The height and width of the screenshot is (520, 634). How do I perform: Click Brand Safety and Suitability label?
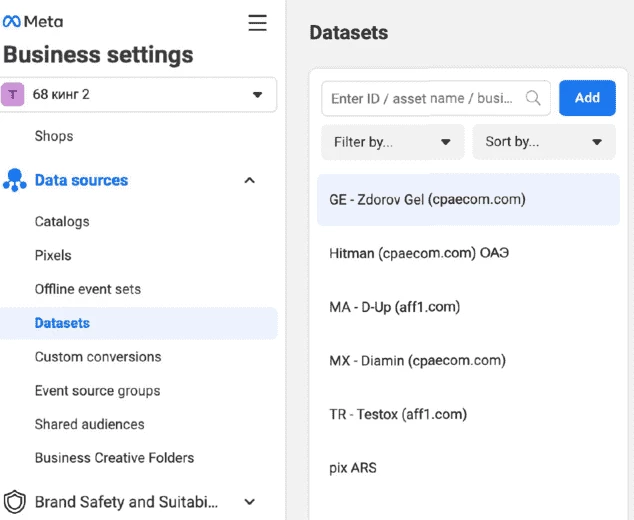coord(127,502)
